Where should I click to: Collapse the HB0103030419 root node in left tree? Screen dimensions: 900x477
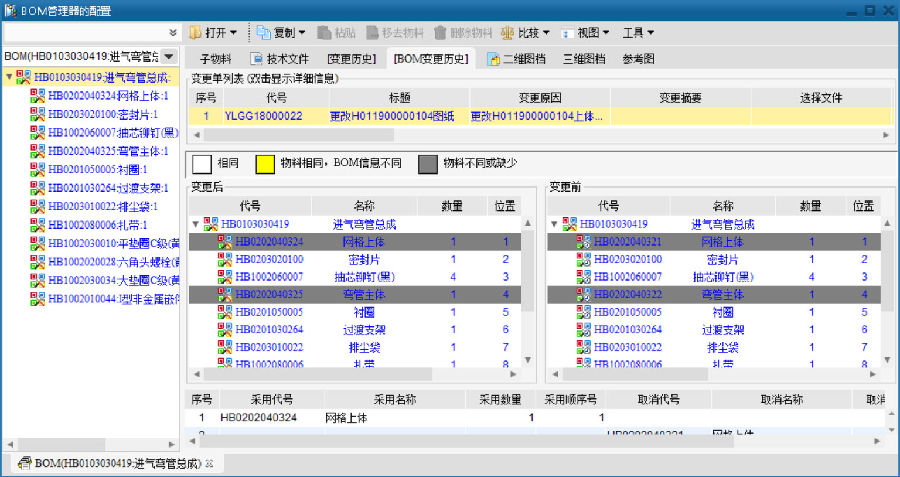(x=9, y=76)
